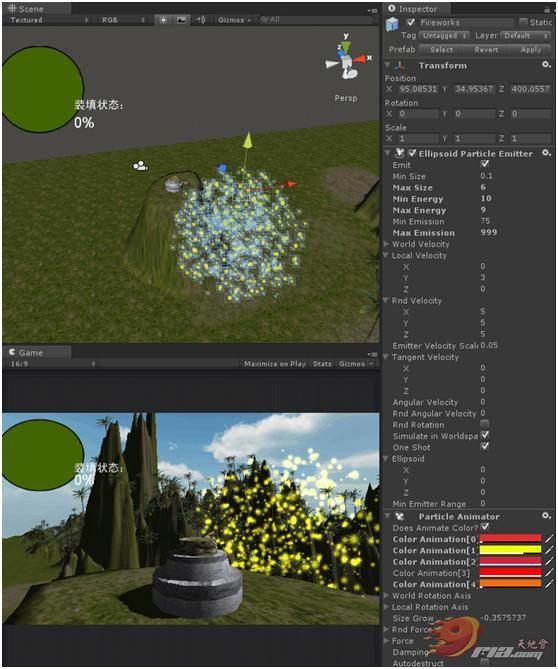Toggle One Shot checkbox
This screenshot has width=558, height=669.
coord(485,447)
